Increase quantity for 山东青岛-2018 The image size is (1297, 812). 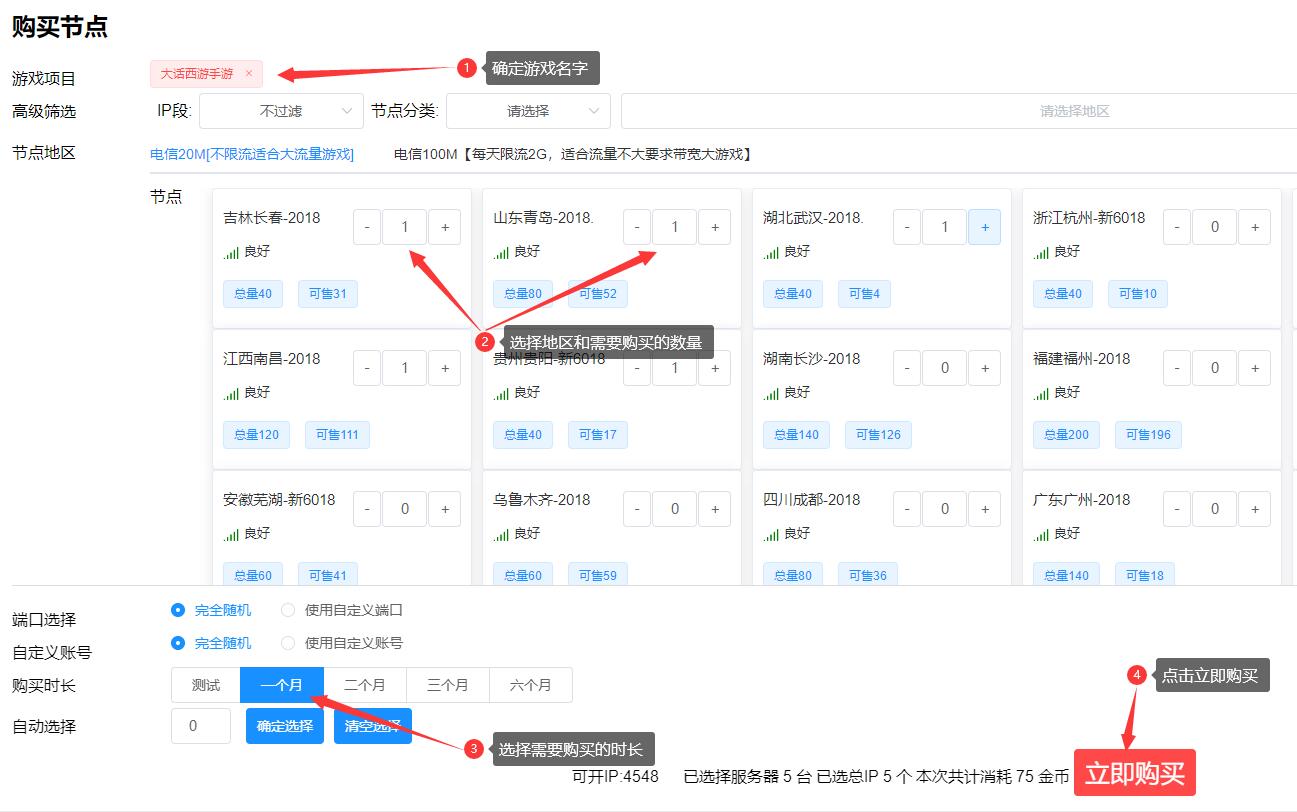tap(715, 227)
